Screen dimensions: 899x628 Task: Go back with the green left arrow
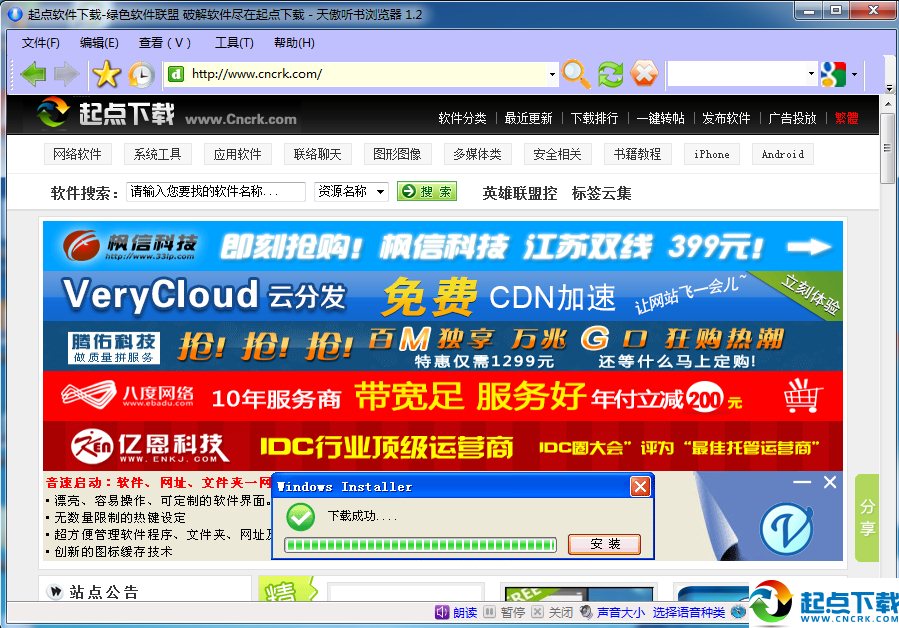pos(33,74)
